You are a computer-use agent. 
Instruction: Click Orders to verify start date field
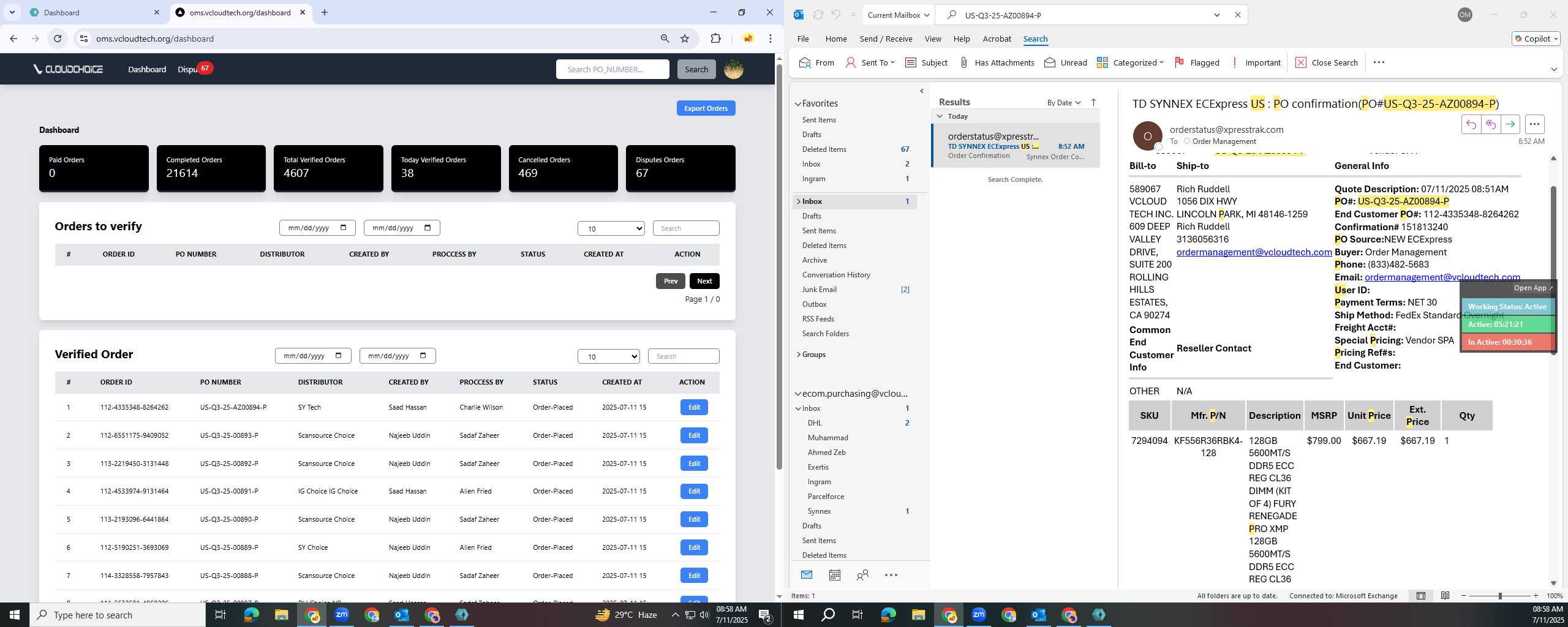tap(317, 228)
